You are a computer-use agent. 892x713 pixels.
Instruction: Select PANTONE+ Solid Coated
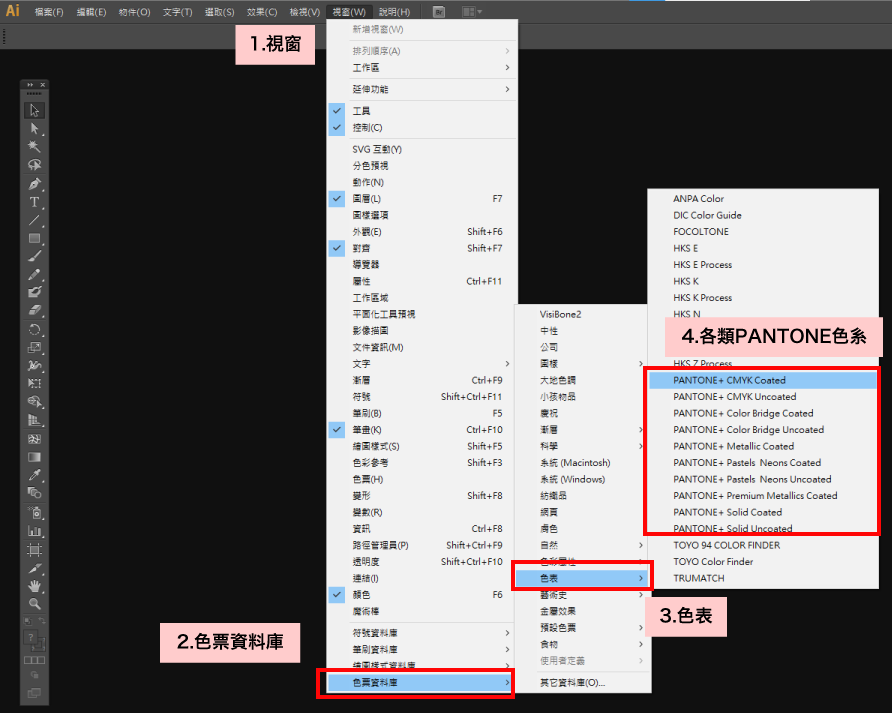(763, 512)
